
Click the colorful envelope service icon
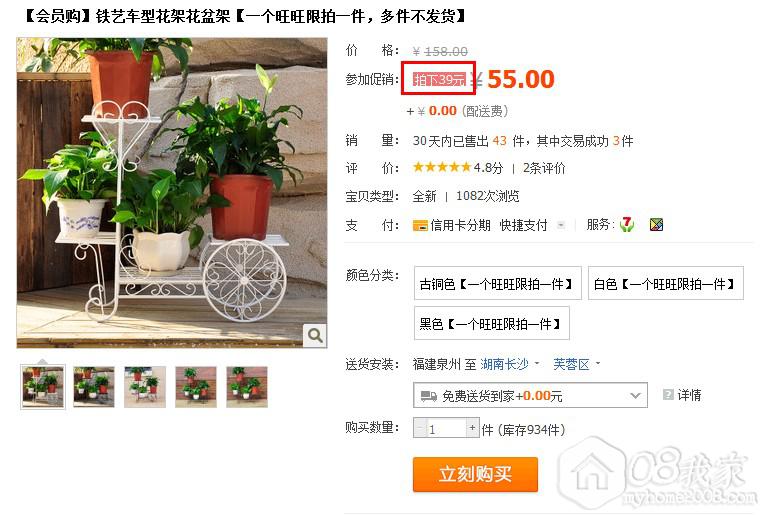(x=656, y=224)
